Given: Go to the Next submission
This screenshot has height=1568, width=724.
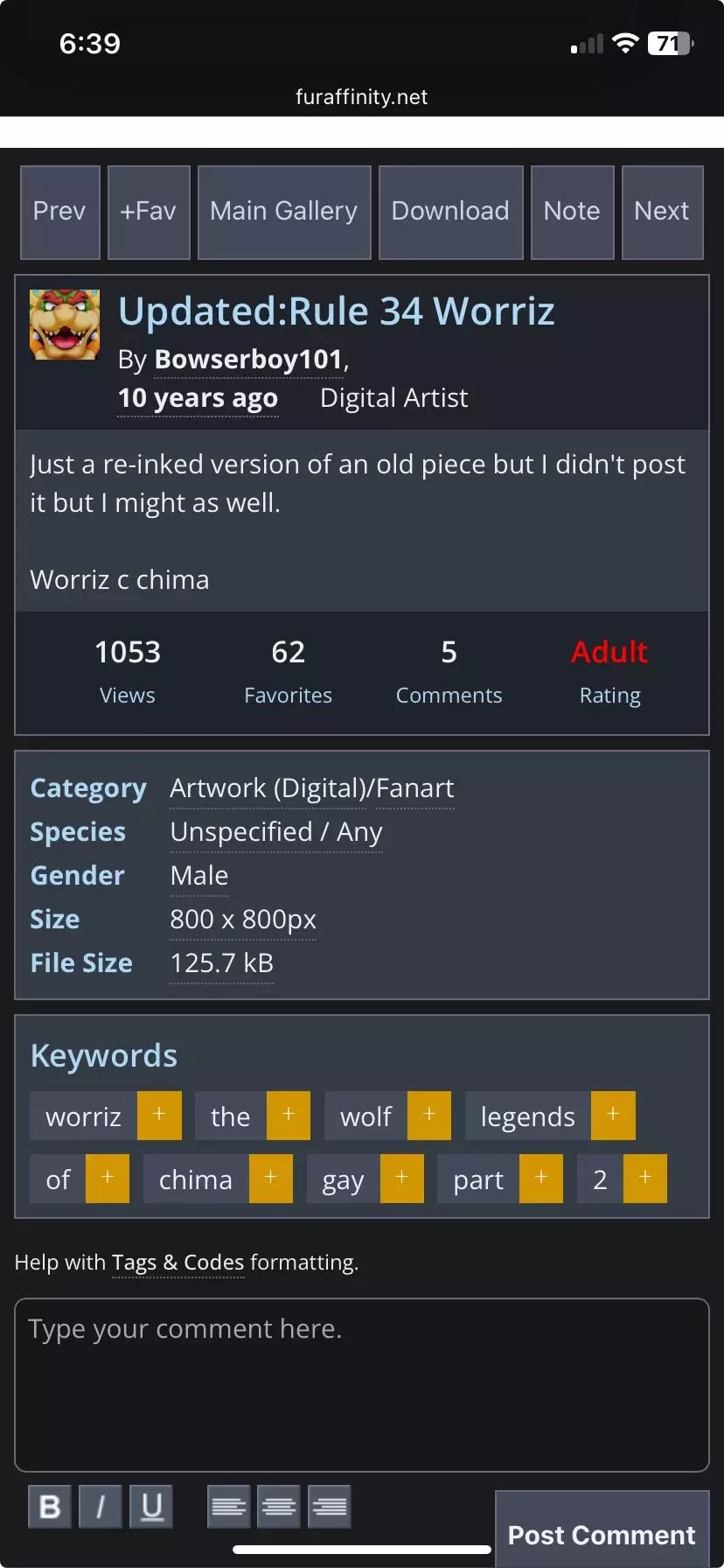Looking at the screenshot, I should [x=662, y=212].
